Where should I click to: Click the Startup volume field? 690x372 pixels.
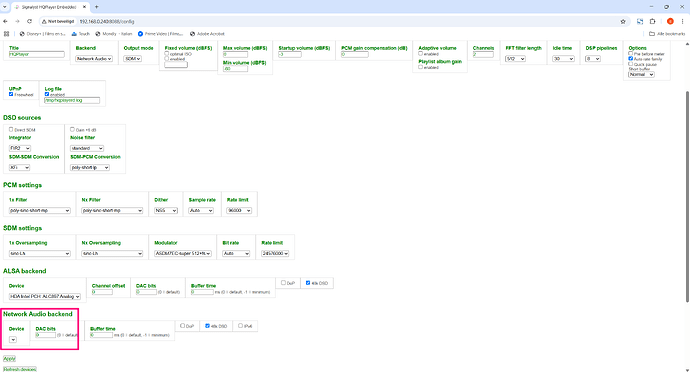[x=290, y=54]
